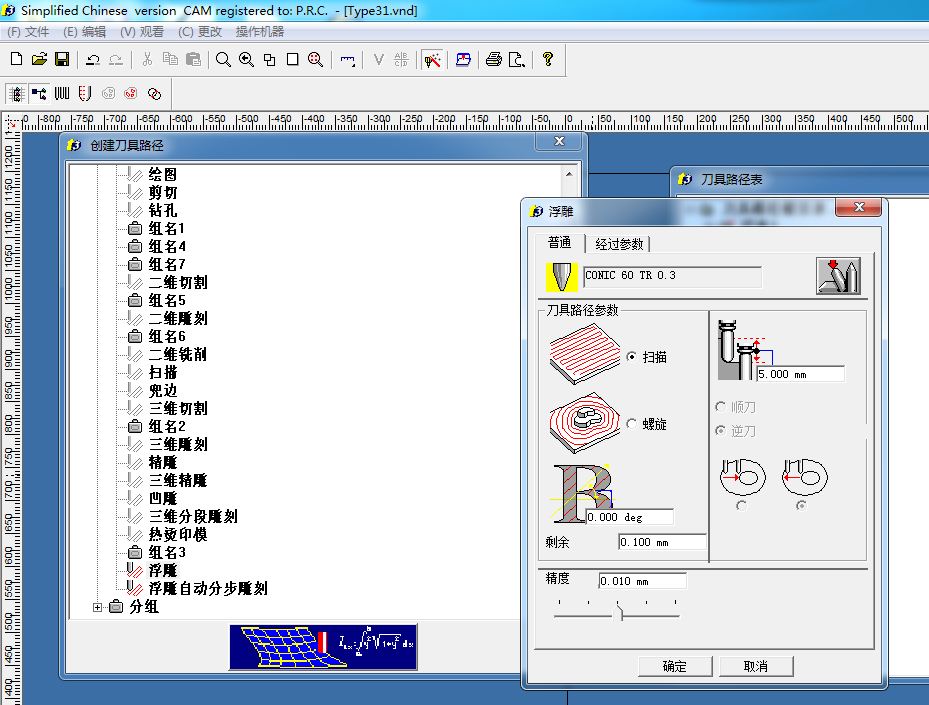Select 二维切割 in the tree
This screenshot has height=705, width=929.
(178, 282)
